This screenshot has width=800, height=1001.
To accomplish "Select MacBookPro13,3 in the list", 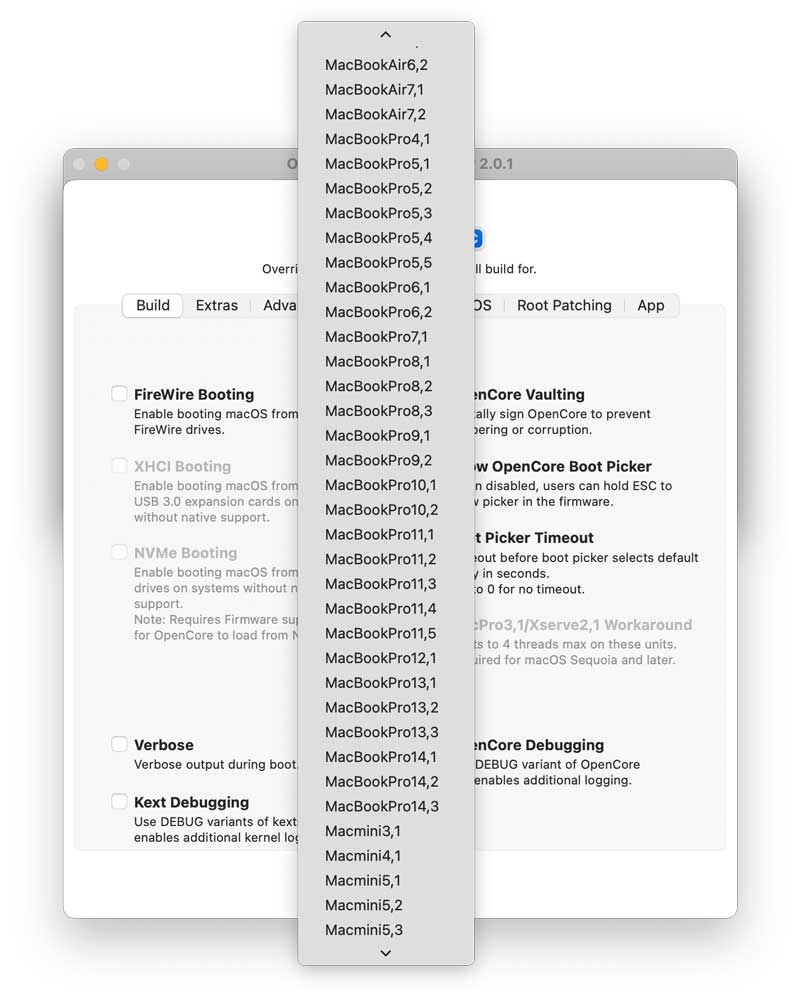I will pos(386,733).
